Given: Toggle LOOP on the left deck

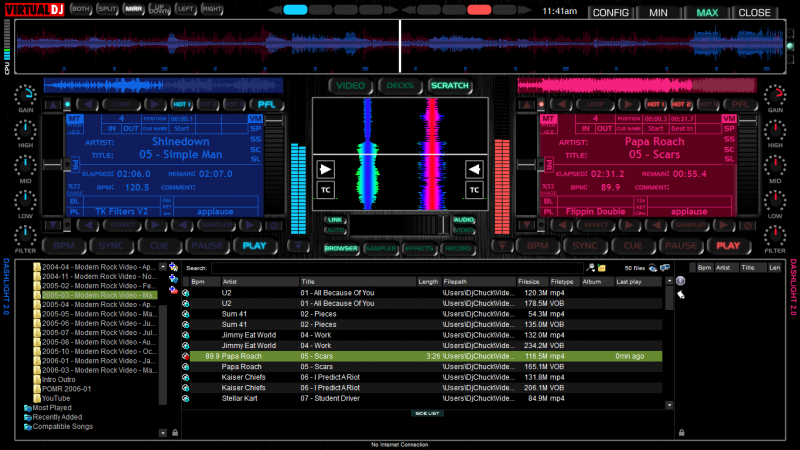Looking at the screenshot, I should (x=121, y=105).
